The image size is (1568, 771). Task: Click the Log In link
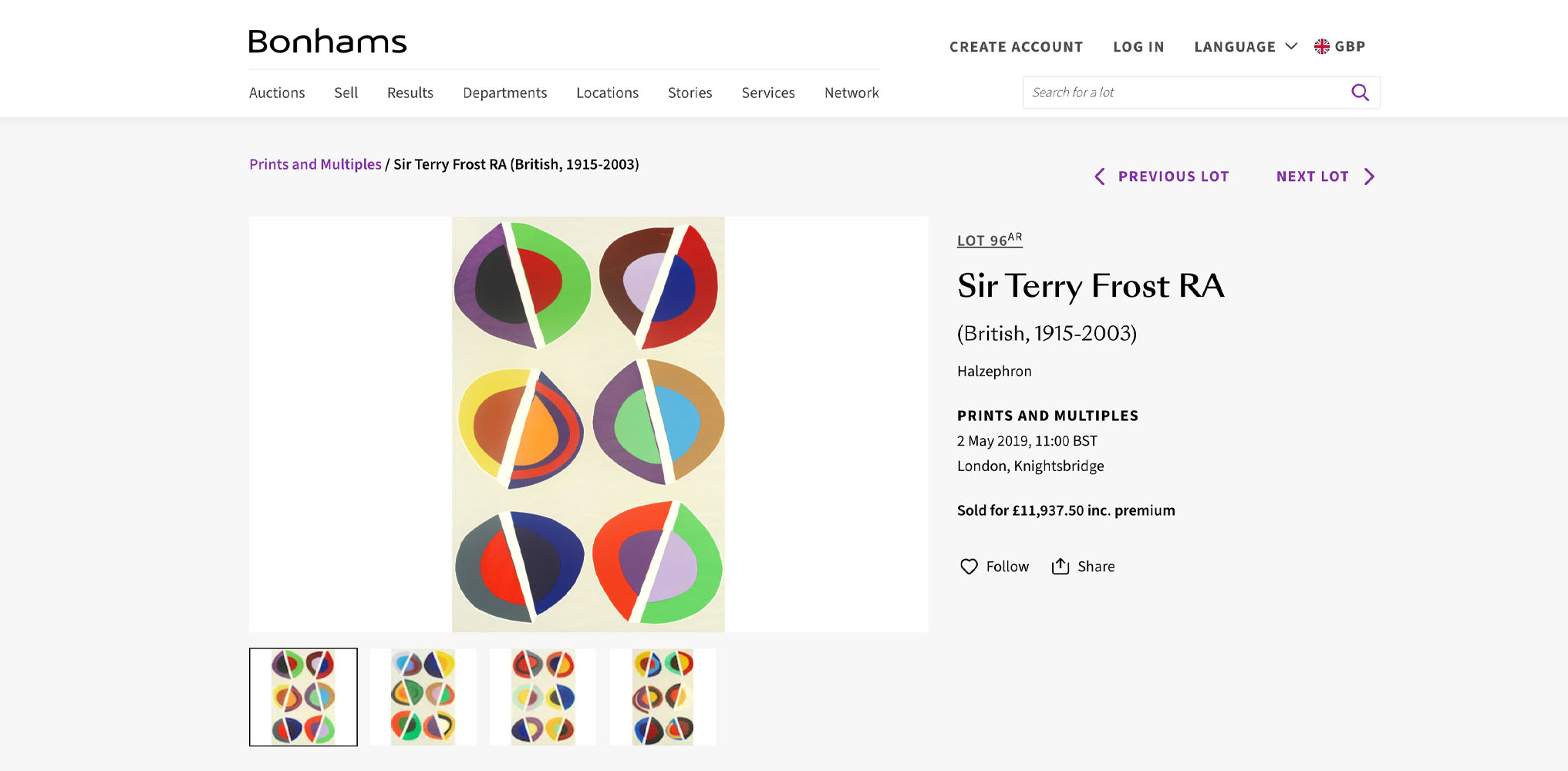click(1138, 47)
